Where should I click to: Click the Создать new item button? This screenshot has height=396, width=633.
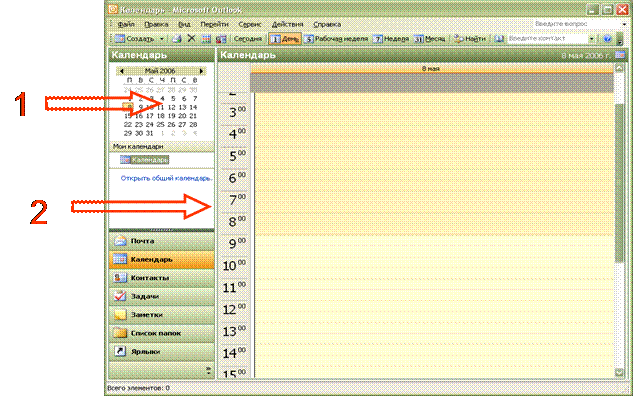coord(135,39)
